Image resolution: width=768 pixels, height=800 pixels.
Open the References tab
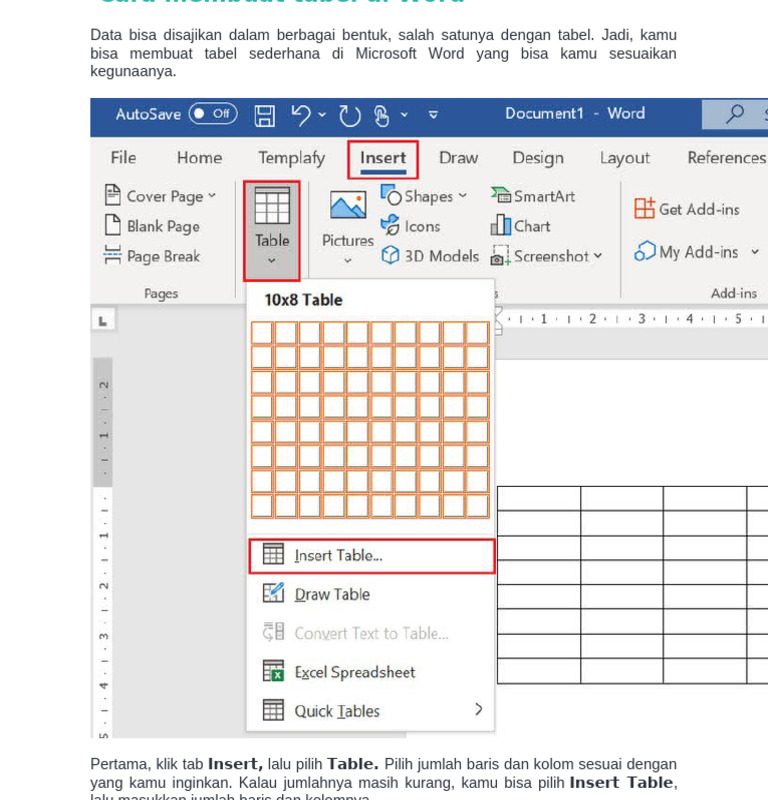pyautogui.click(x=727, y=158)
